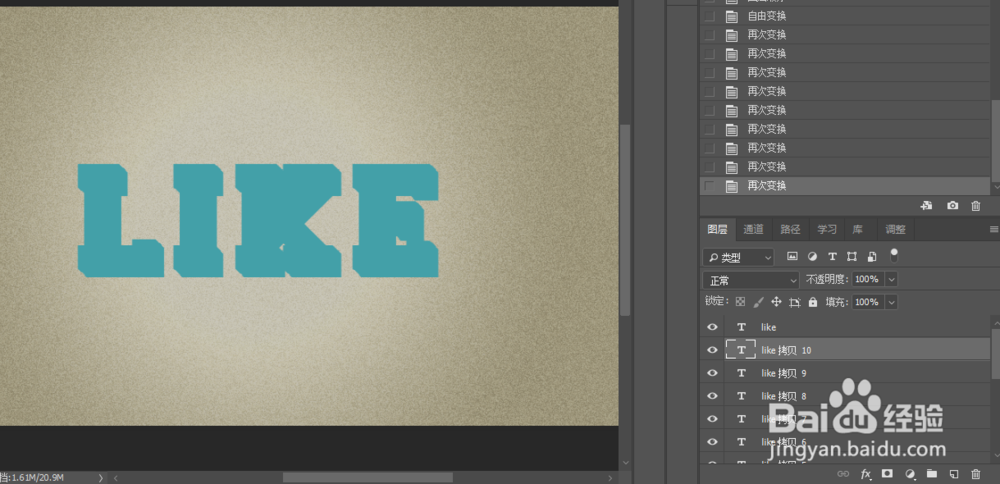Set history brush source for highlighted 再次变换 state
This screenshot has width=1000, height=484.
pos(709,186)
